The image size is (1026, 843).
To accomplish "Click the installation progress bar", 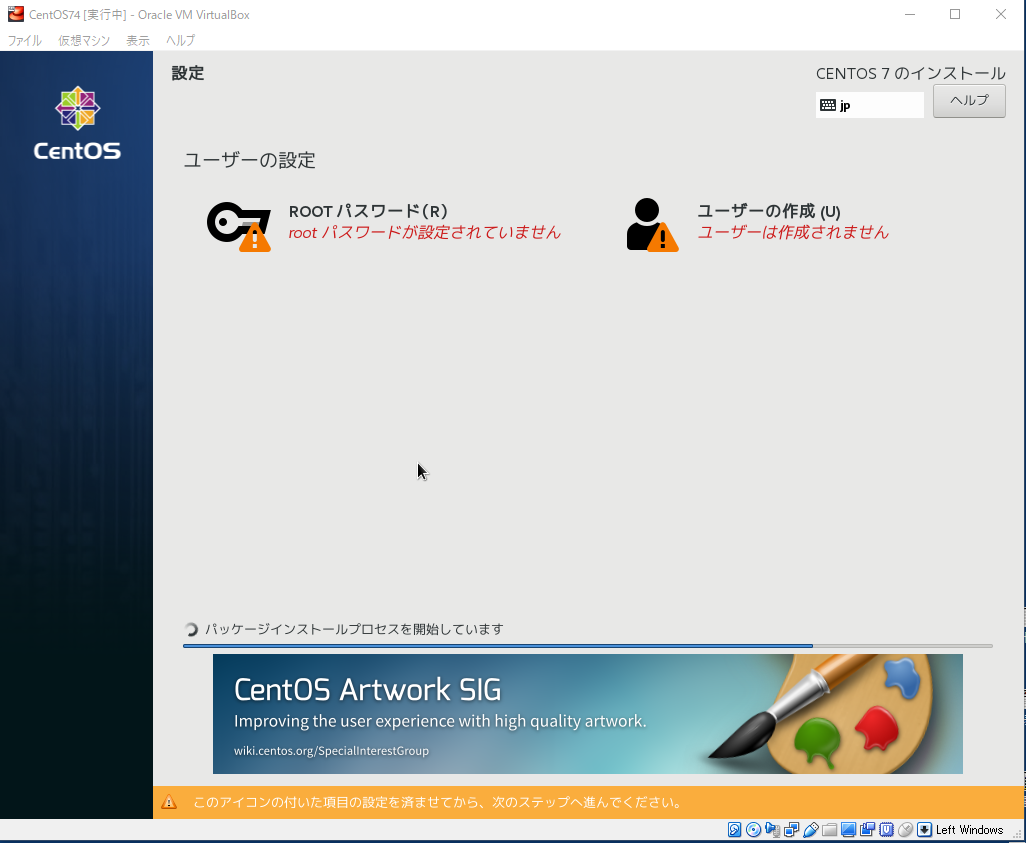I will [x=588, y=646].
